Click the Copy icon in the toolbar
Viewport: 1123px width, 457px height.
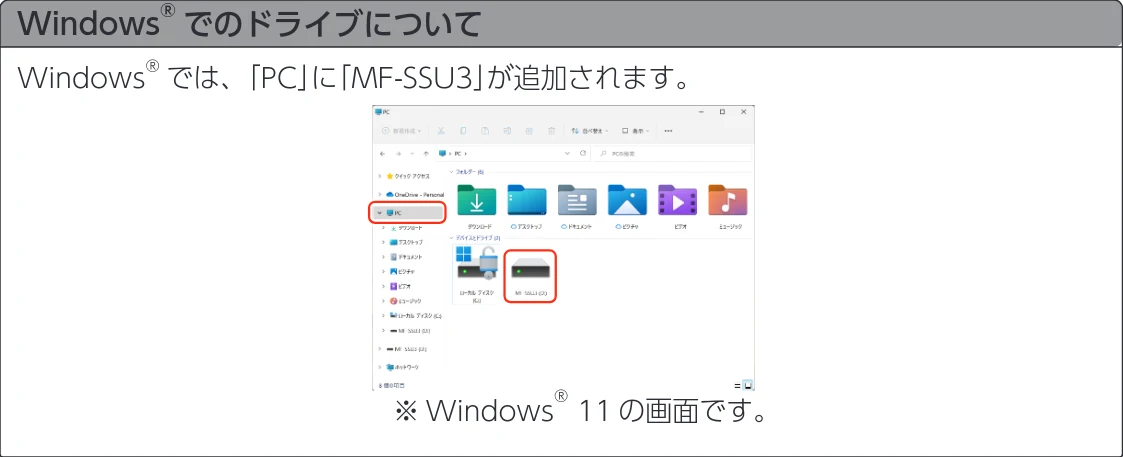(463, 131)
